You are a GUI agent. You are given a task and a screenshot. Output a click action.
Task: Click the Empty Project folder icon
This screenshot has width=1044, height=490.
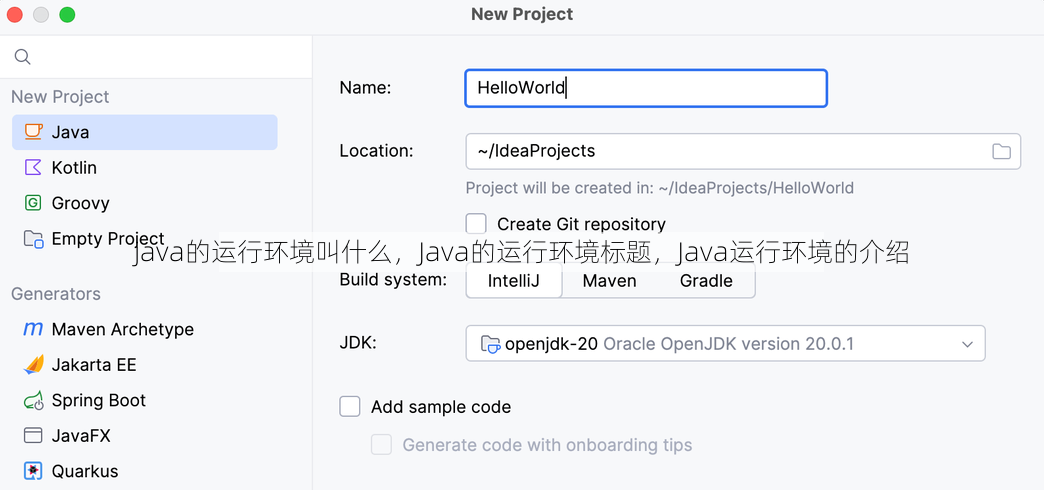(x=33, y=238)
